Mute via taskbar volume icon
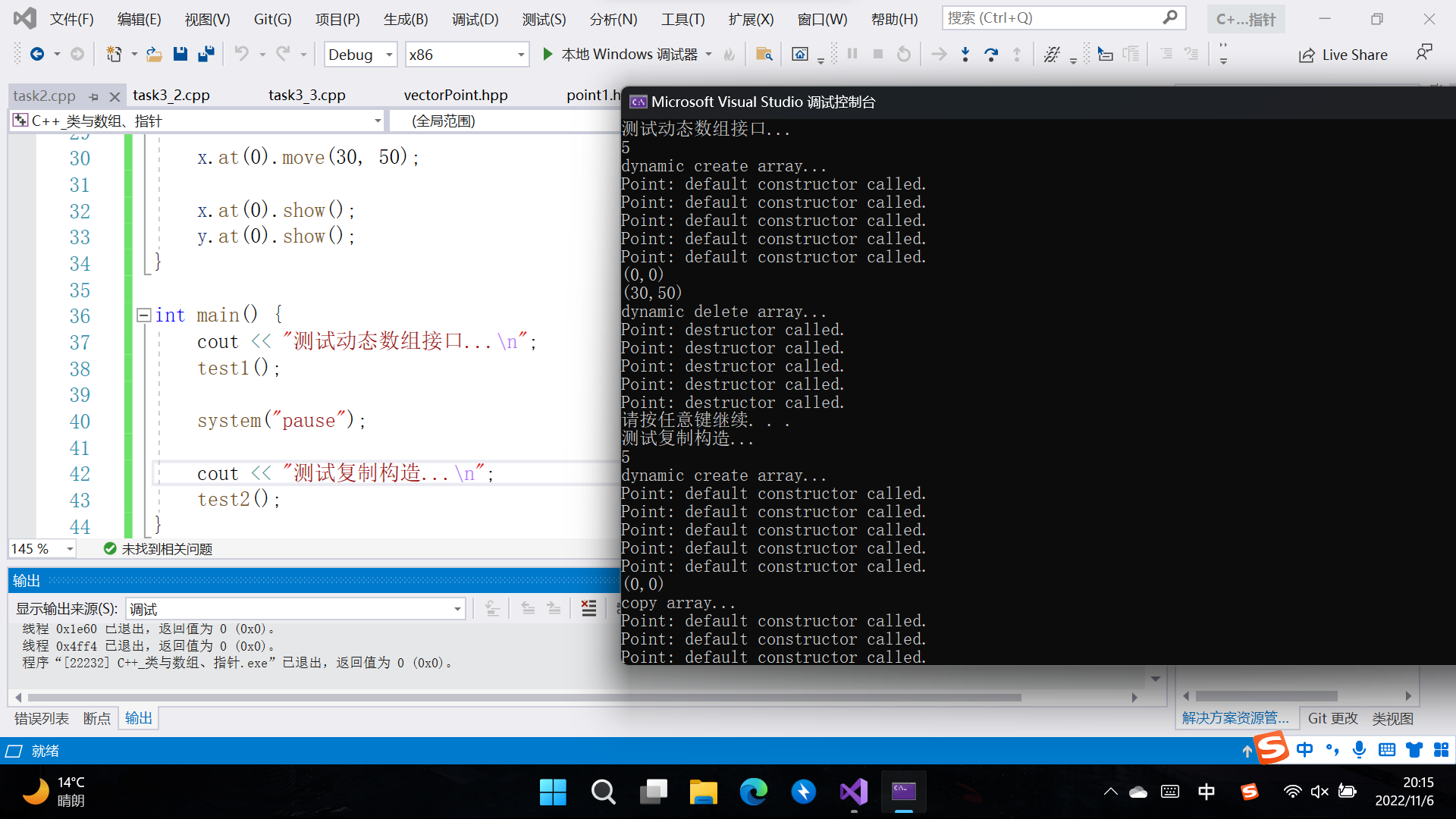This screenshot has height=819, width=1456. [x=1319, y=792]
